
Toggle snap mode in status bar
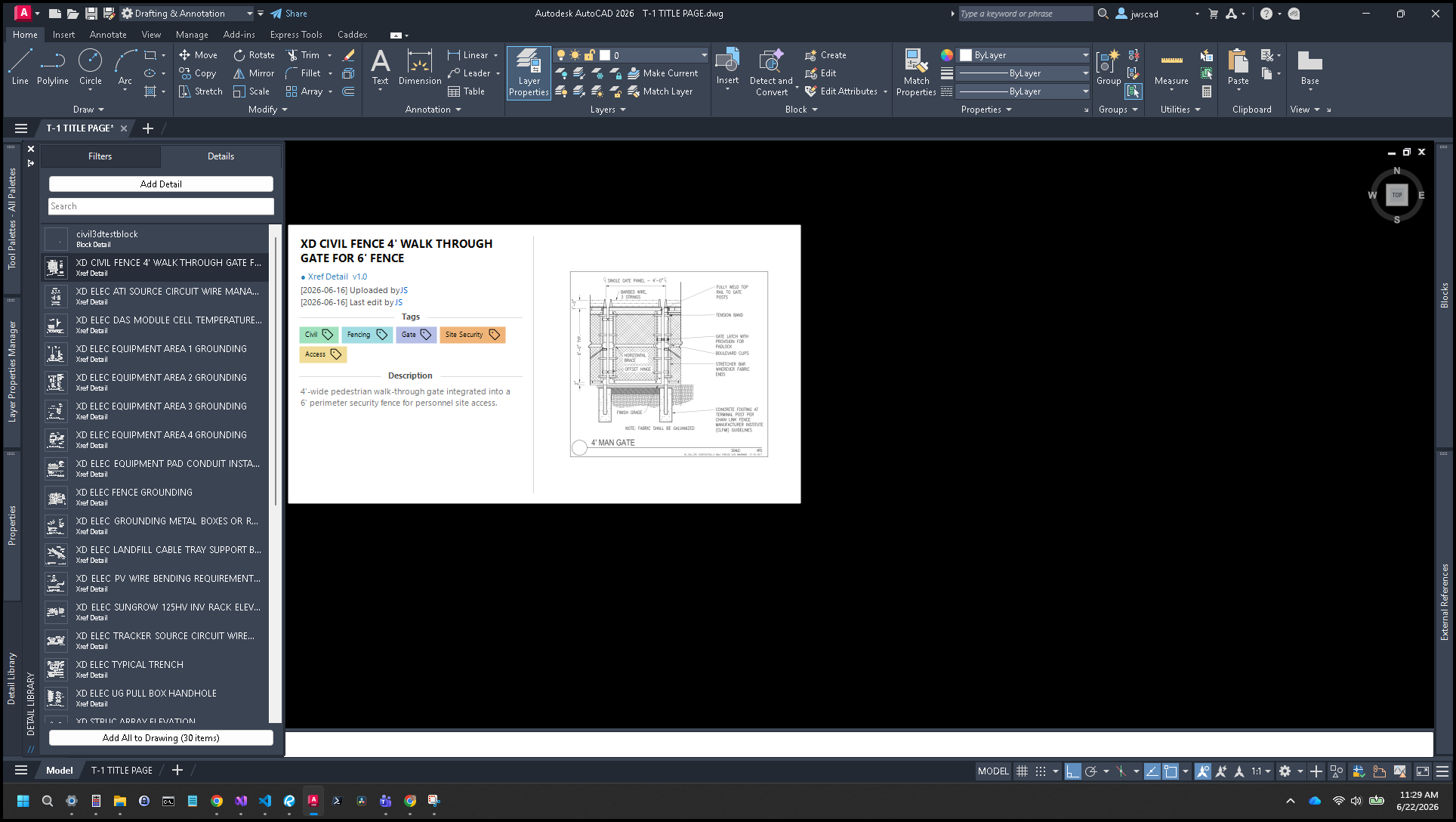pos(1041,771)
